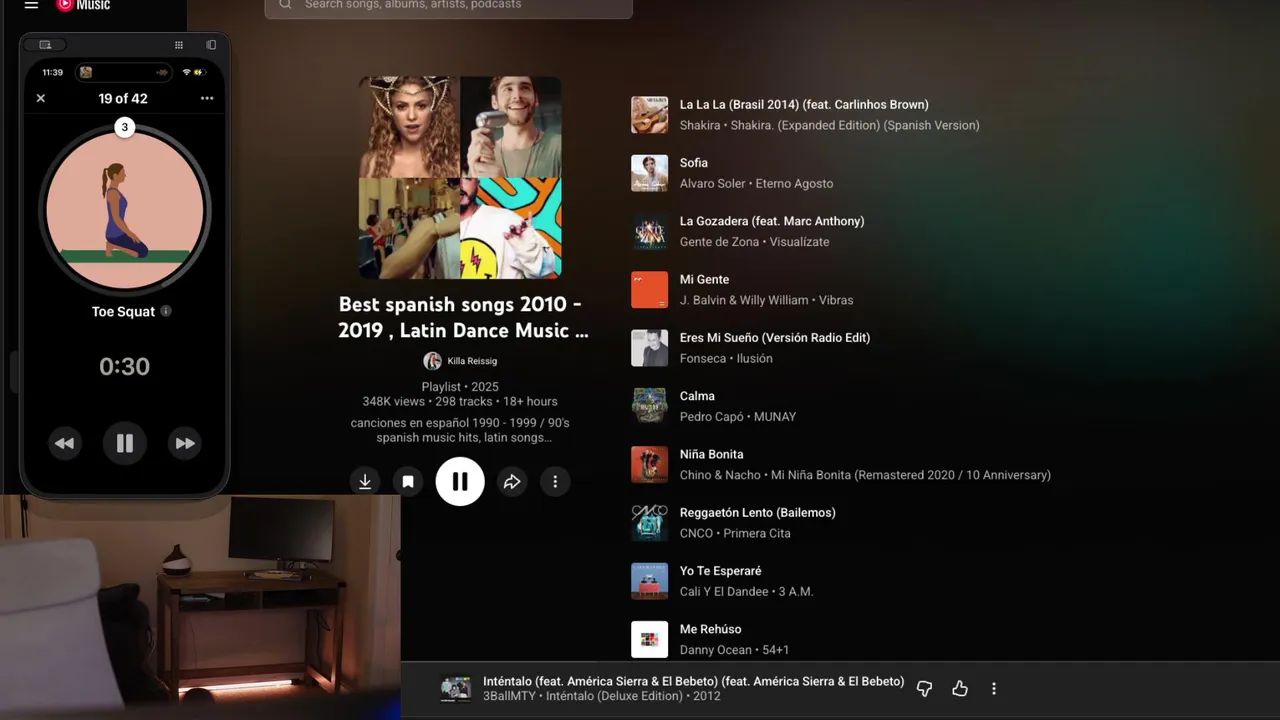The image size is (1280, 720).
Task: Click the Calma album thumbnail
Action: [649, 406]
